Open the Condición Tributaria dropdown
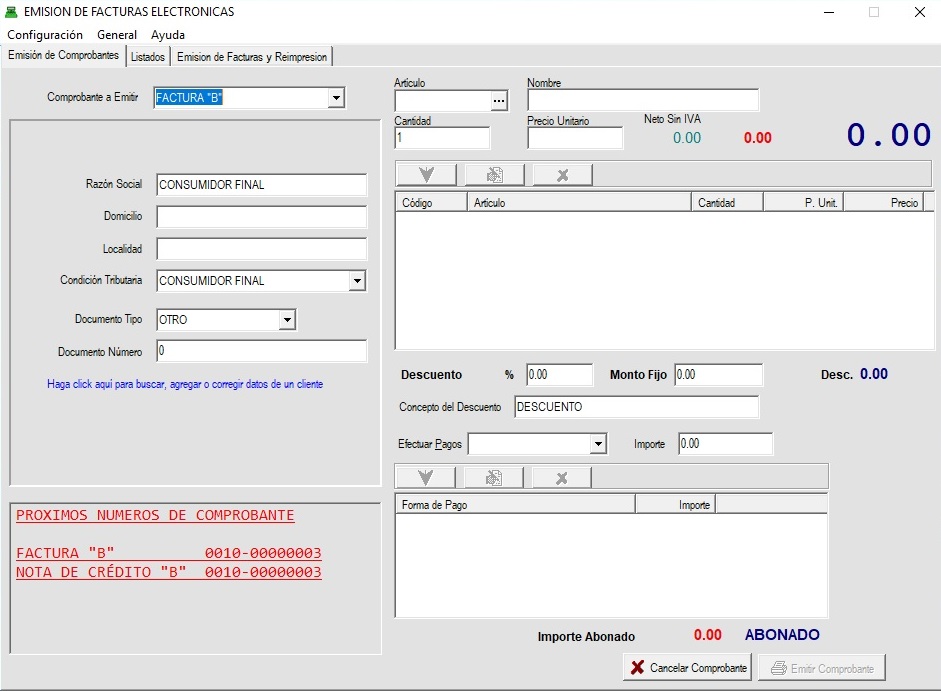 tap(357, 282)
